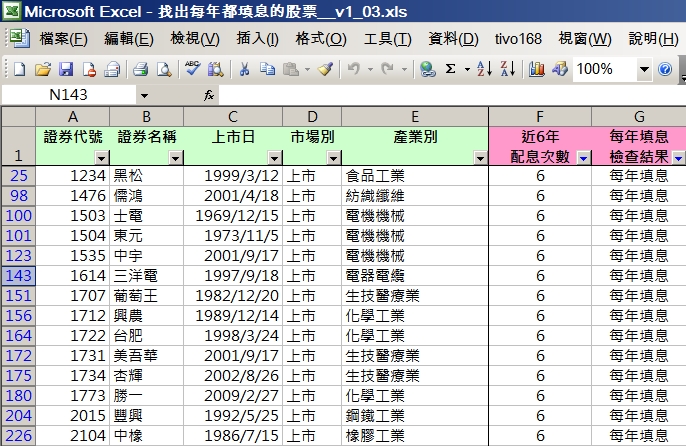Click the 橡膠工業 cell in row 226
Screen dimensions: 686x446
415,436
